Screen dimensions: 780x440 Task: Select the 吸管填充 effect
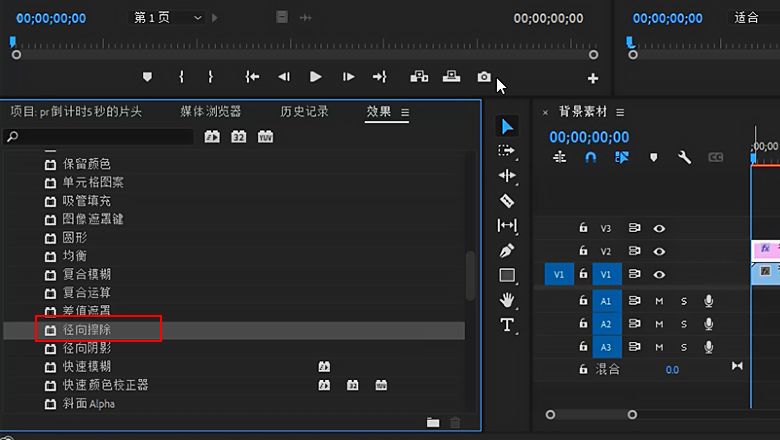[x=87, y=201]
